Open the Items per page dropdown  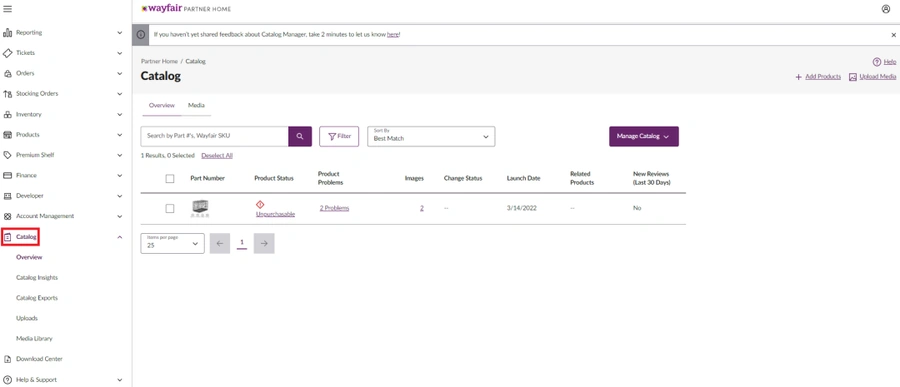tap(173, 243)
